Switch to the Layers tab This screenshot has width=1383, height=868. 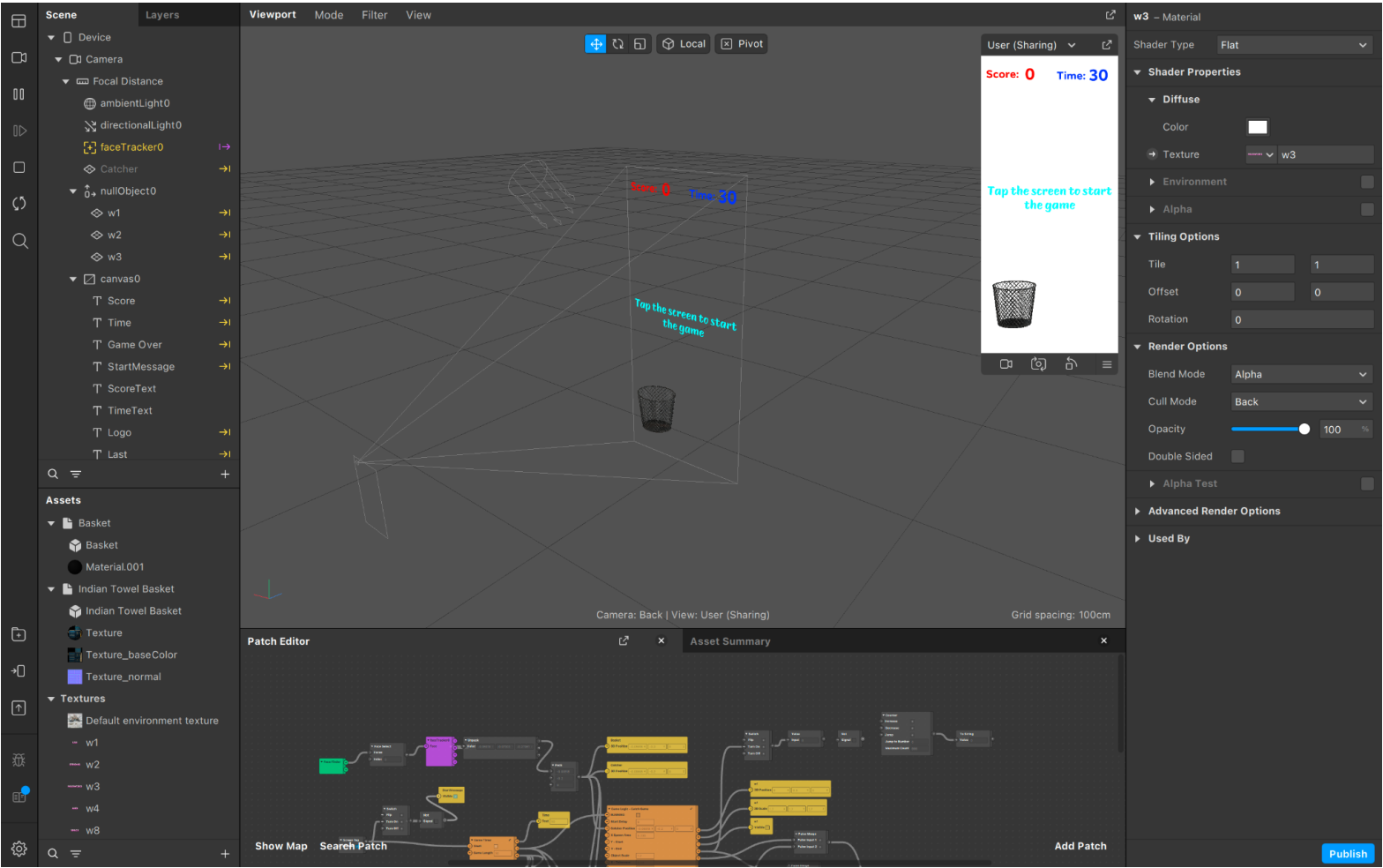162,15
